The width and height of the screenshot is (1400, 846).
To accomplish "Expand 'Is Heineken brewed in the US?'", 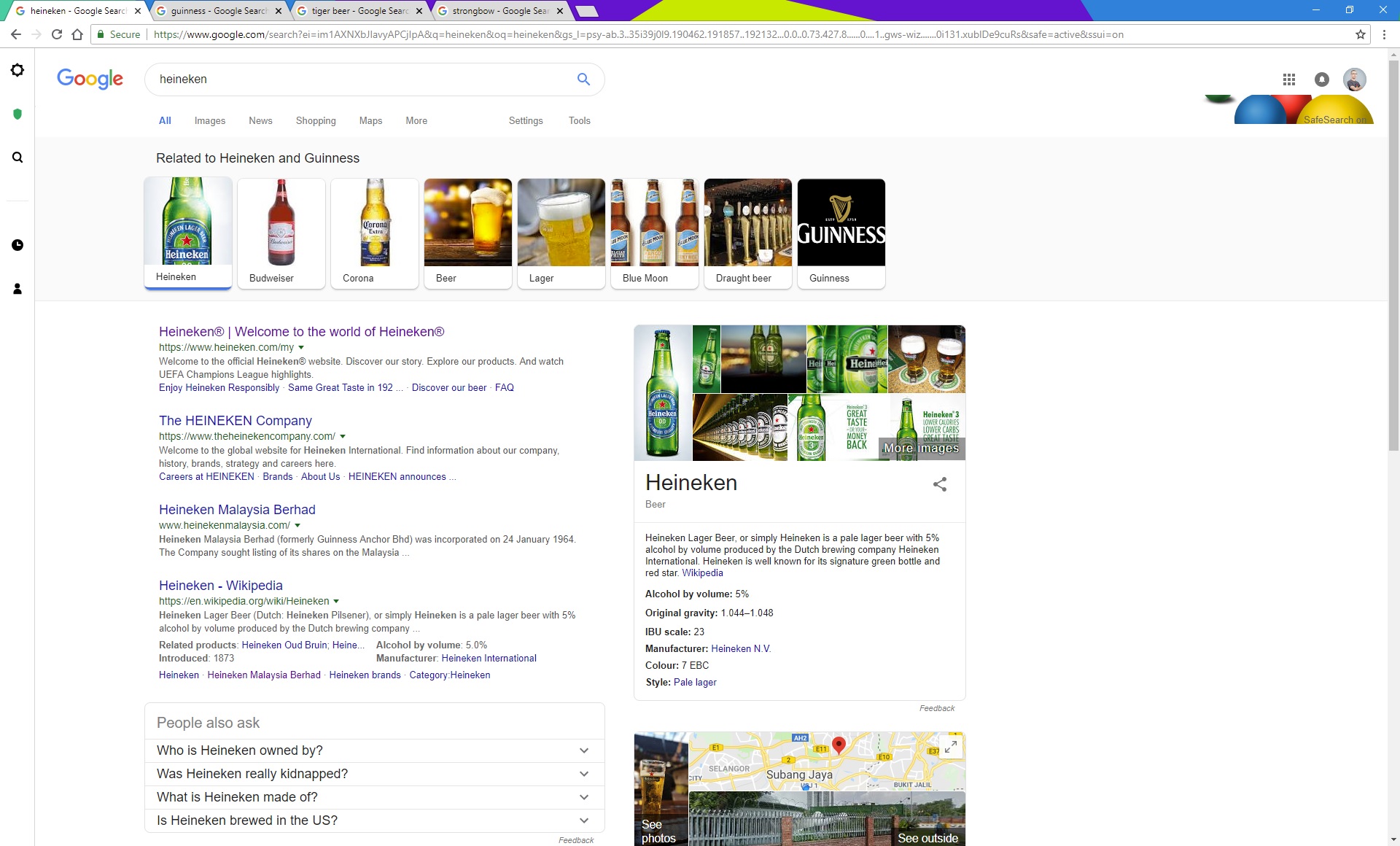I will (375, 820).
